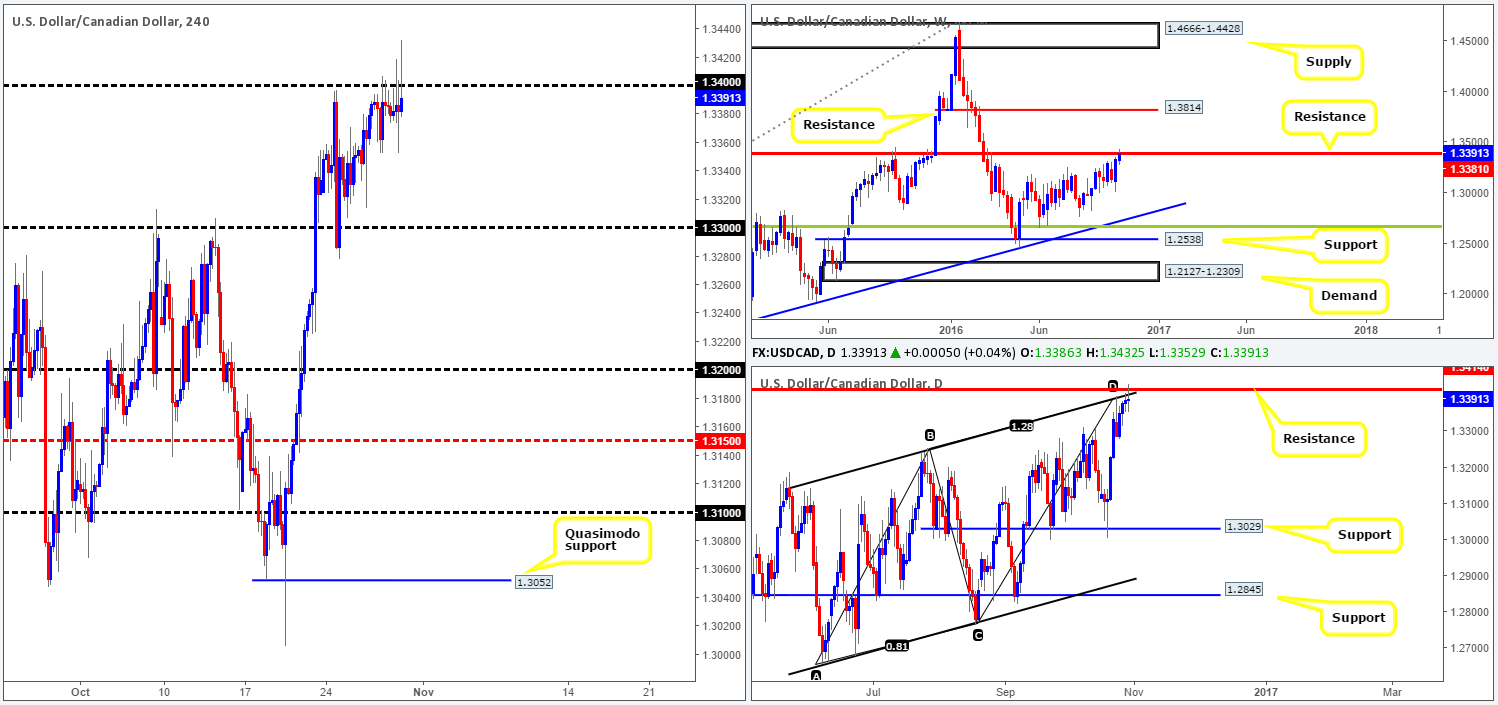Select the '2018' date on the weekly axis

coord(1366,329)
